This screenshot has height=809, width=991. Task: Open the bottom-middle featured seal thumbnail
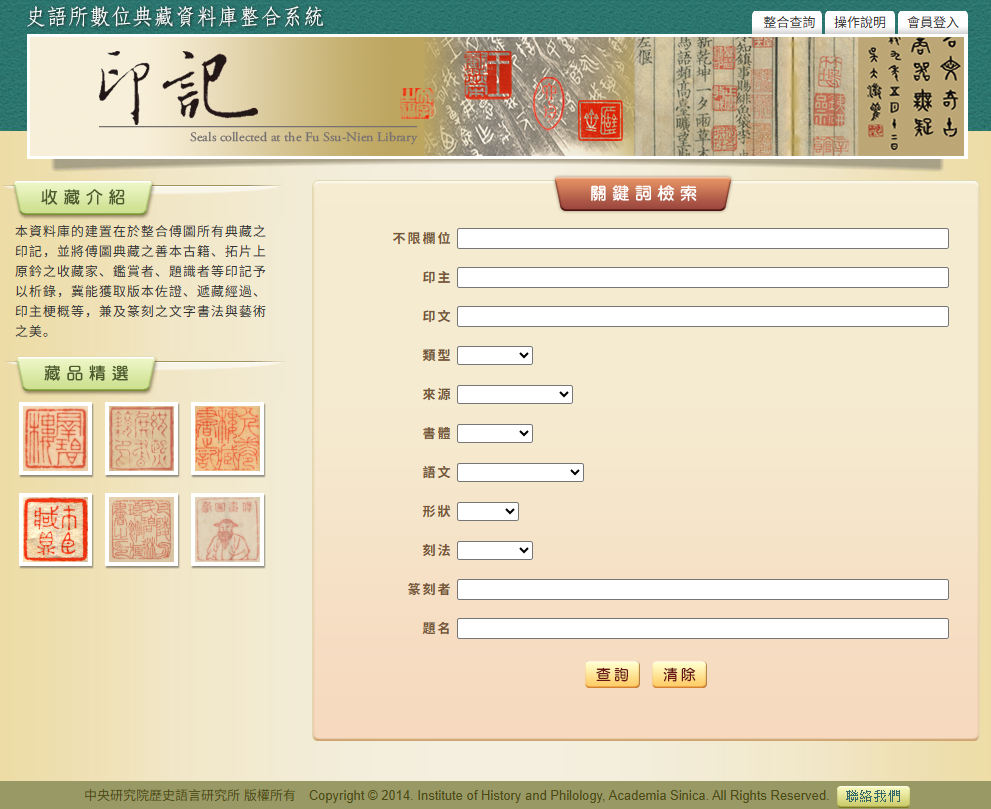[142, 530]
